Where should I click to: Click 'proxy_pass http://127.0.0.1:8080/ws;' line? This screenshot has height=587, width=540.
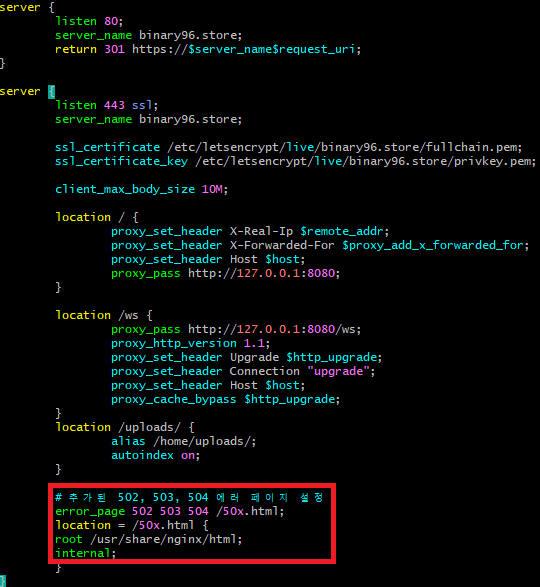click(x=236, y=329)
